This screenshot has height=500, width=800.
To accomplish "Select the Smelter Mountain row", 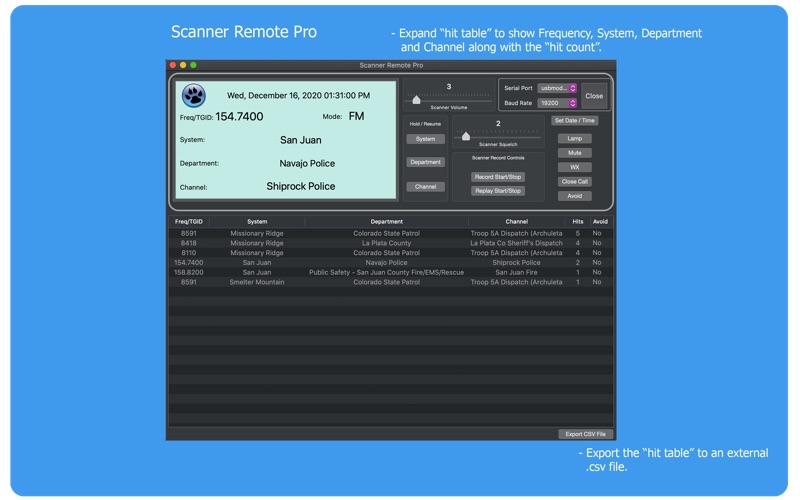I will point(391,282).
